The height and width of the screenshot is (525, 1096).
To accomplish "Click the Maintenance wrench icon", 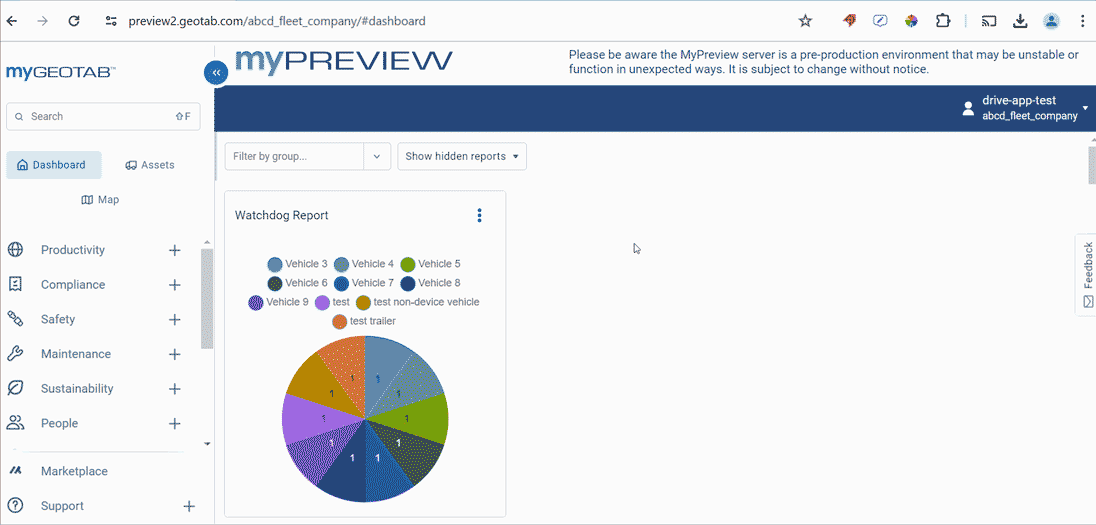I will (x=15, y=354).
